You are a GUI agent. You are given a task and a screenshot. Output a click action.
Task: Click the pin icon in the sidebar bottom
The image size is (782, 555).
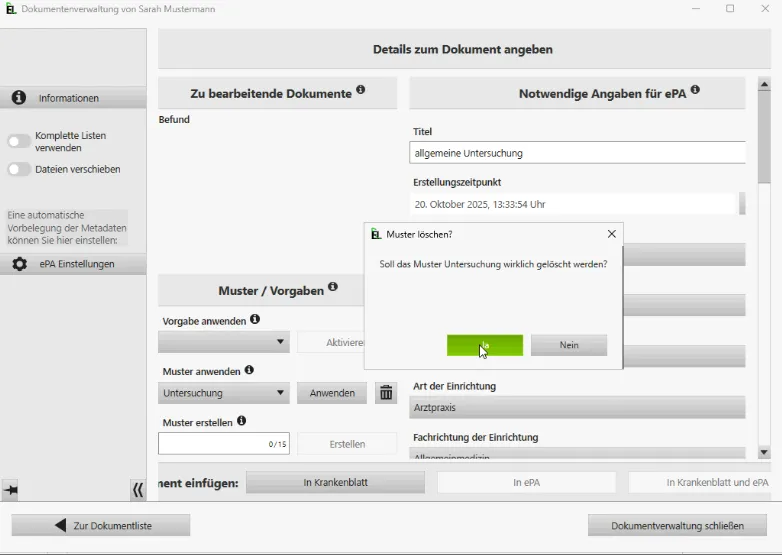point(10,490)
